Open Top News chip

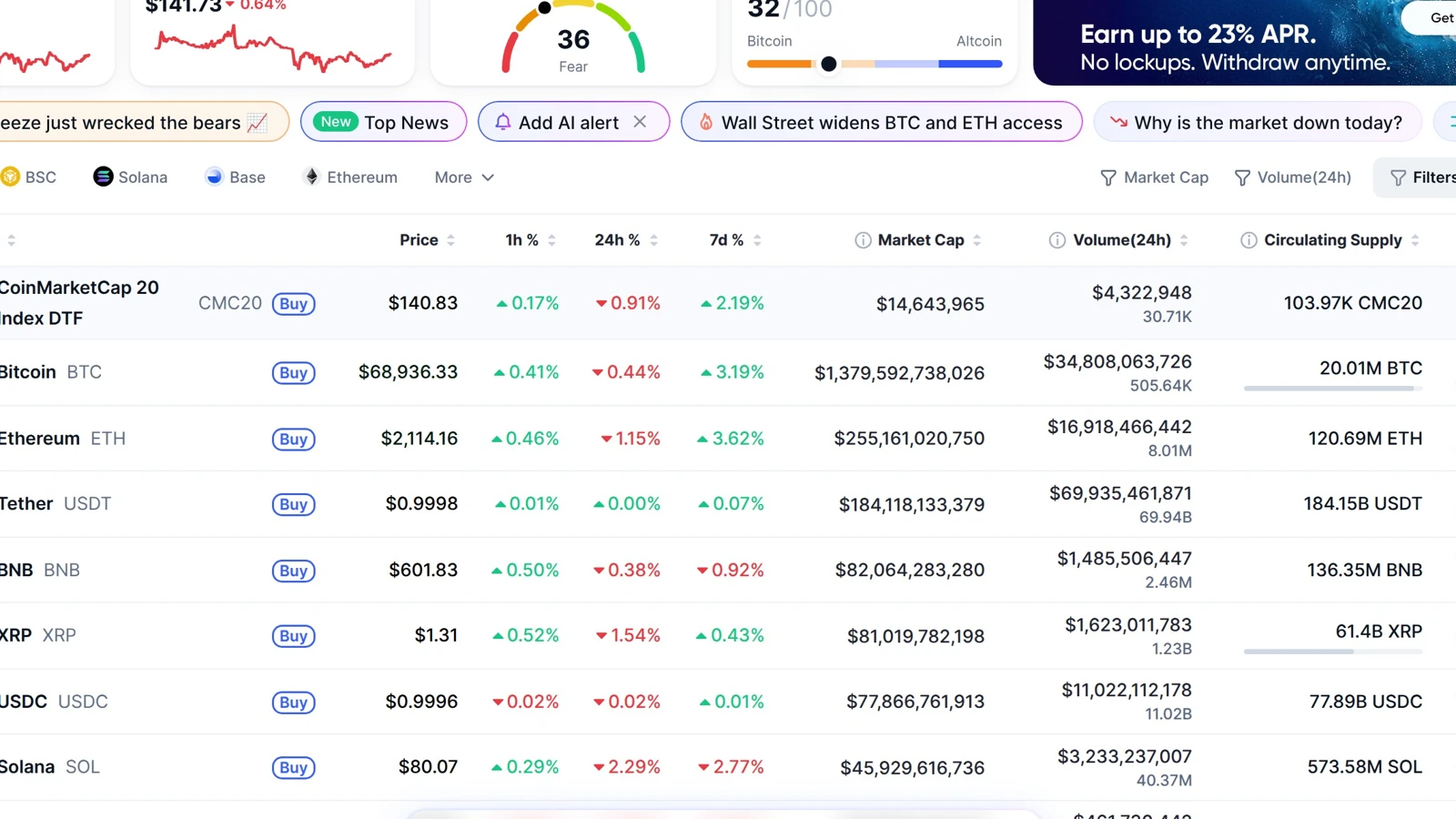coord(383,122)
